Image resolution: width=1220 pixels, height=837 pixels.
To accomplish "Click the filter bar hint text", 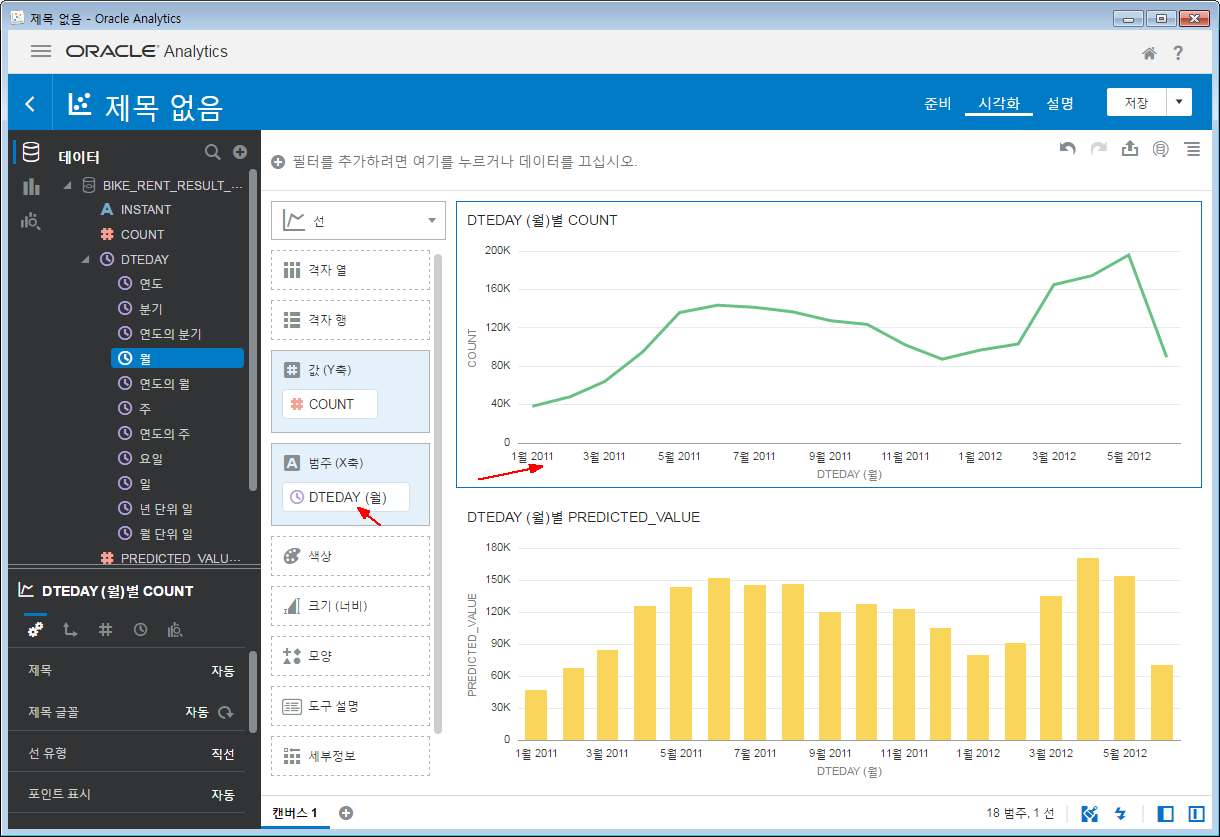I will (x=465, y=161).
